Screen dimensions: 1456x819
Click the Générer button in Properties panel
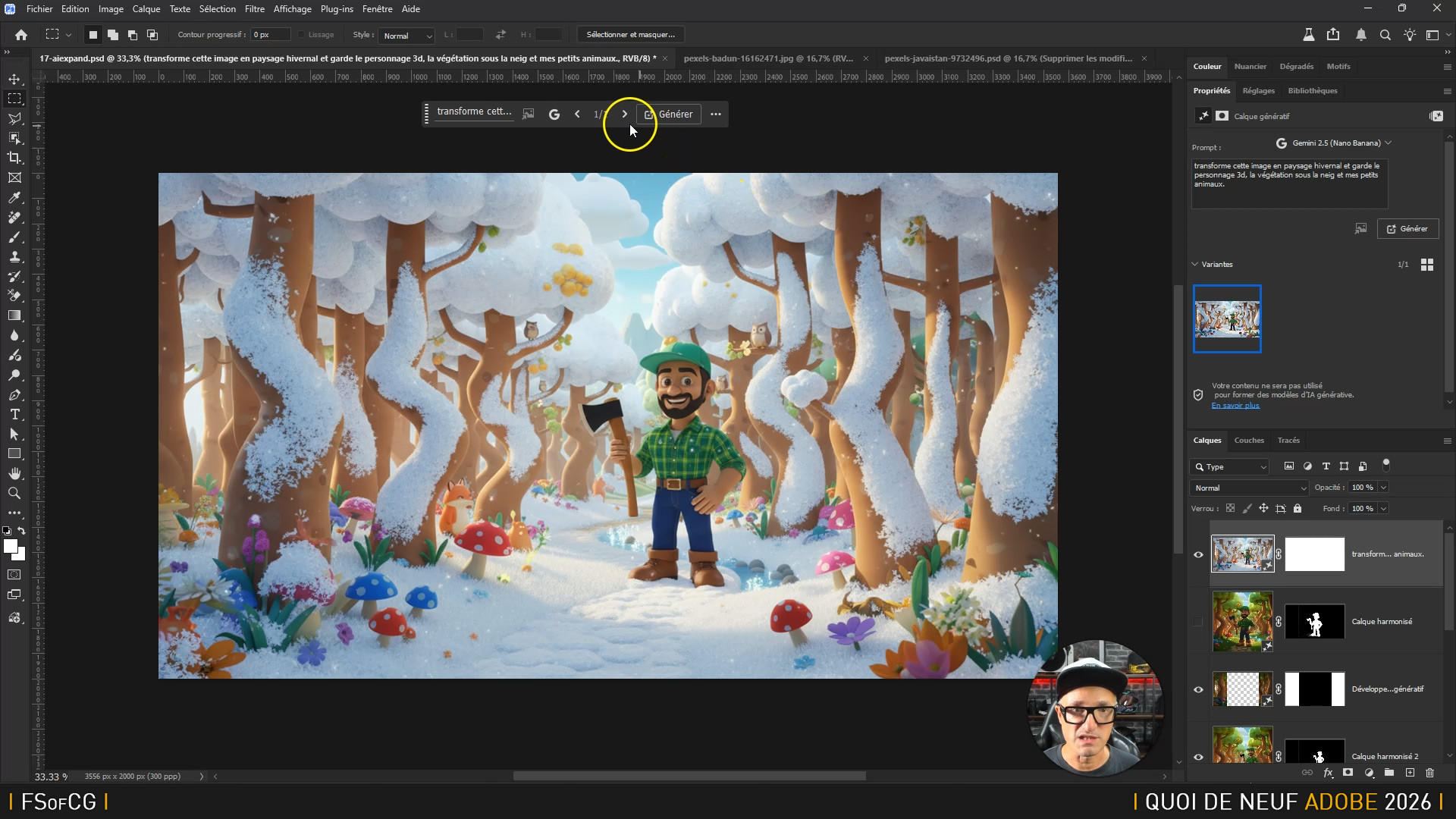(x=1407, y=228)
